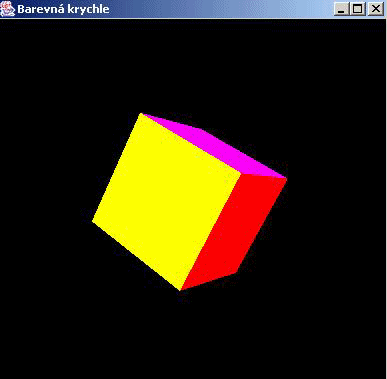Close the Barevná krychle window
The height and width of the screenshot is (379, 387).
pos(376,9)
